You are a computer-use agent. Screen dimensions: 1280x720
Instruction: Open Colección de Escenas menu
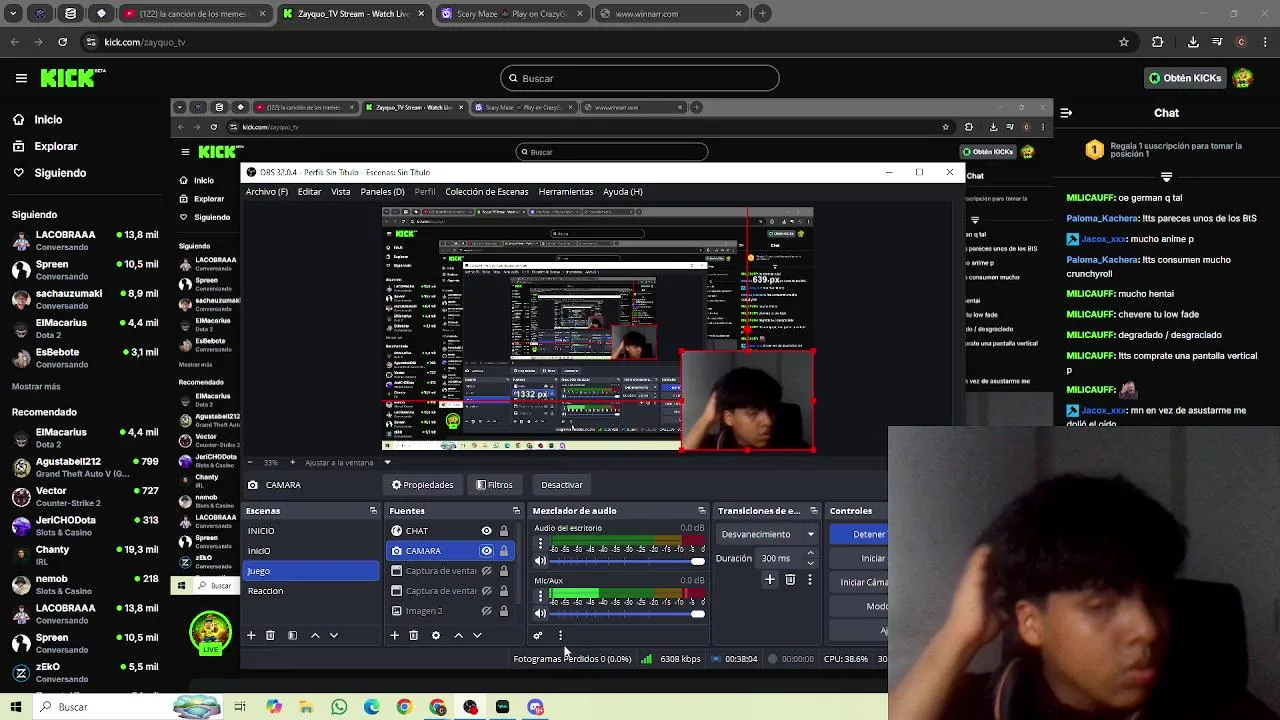[x=487, y=192]
